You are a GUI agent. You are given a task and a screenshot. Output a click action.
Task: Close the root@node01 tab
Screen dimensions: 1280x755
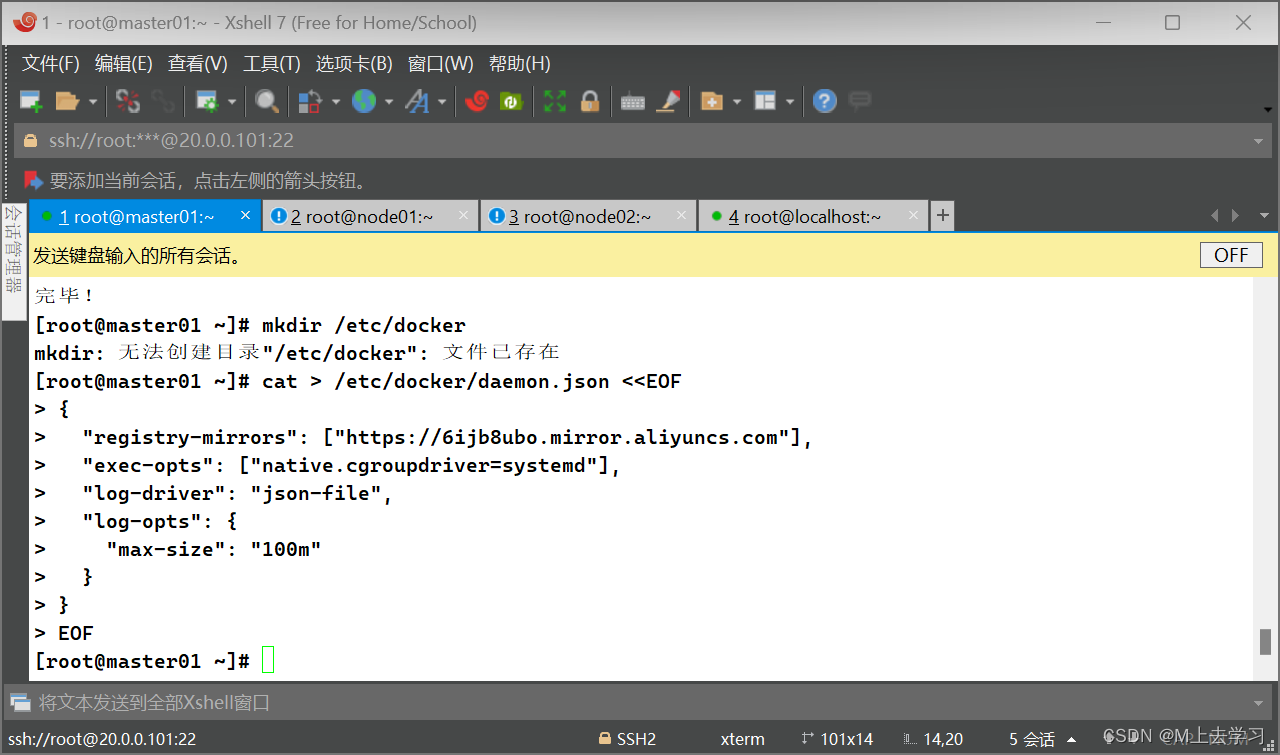[x=464, y=215]
